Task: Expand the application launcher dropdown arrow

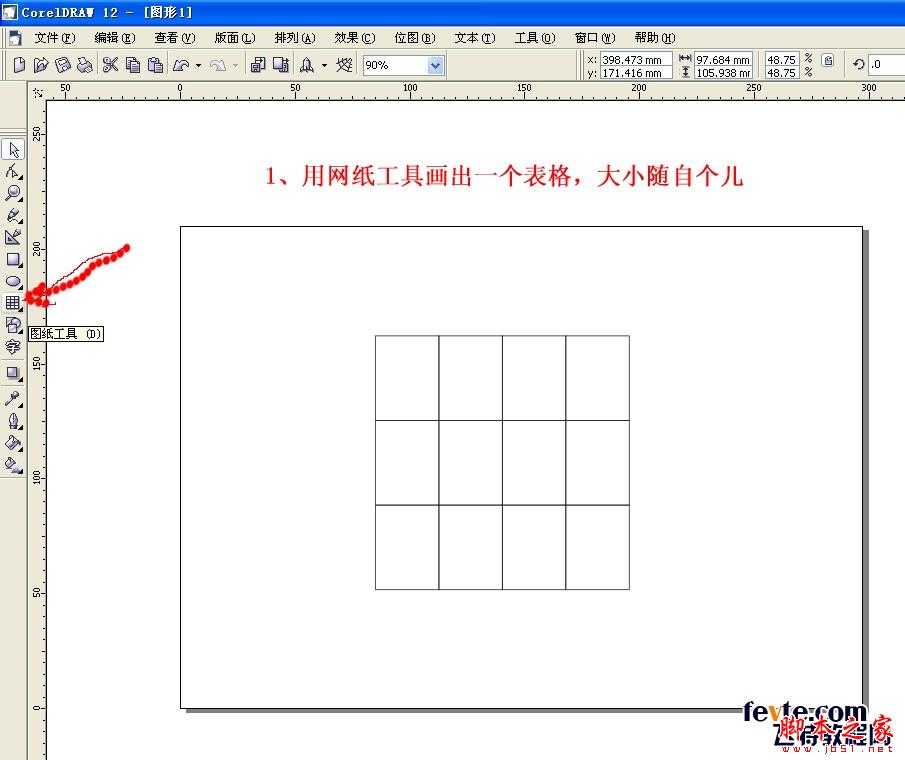Action: point(324,65)
